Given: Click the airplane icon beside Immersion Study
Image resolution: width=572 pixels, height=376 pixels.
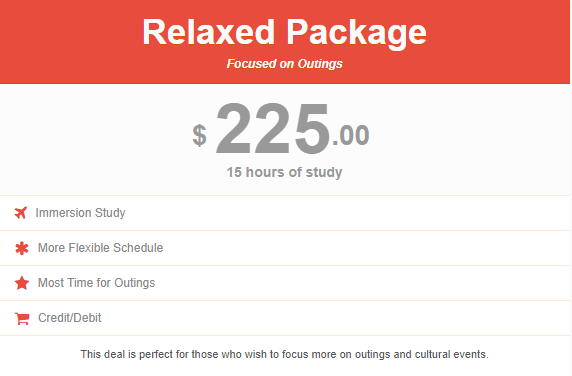Looking at the screenshot, I should click(x=21, y=213).
